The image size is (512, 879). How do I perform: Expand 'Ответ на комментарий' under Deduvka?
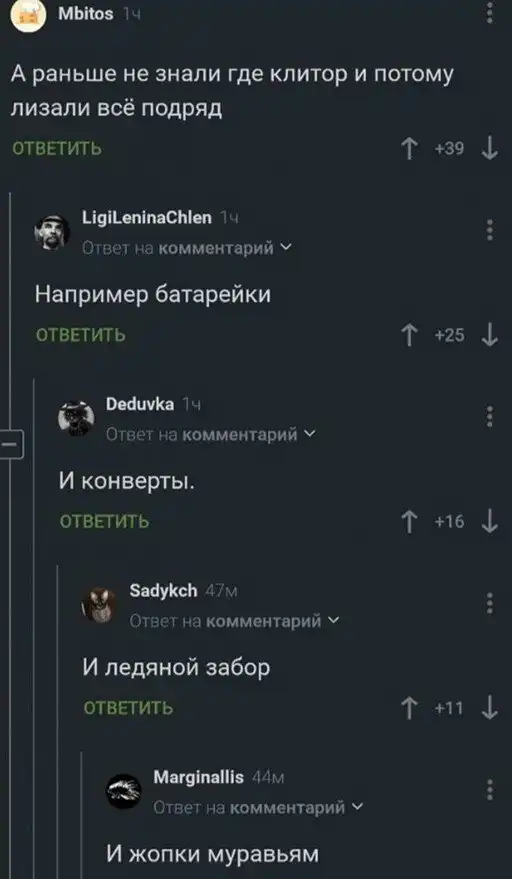pyautogui.click(x=210, y=434)
